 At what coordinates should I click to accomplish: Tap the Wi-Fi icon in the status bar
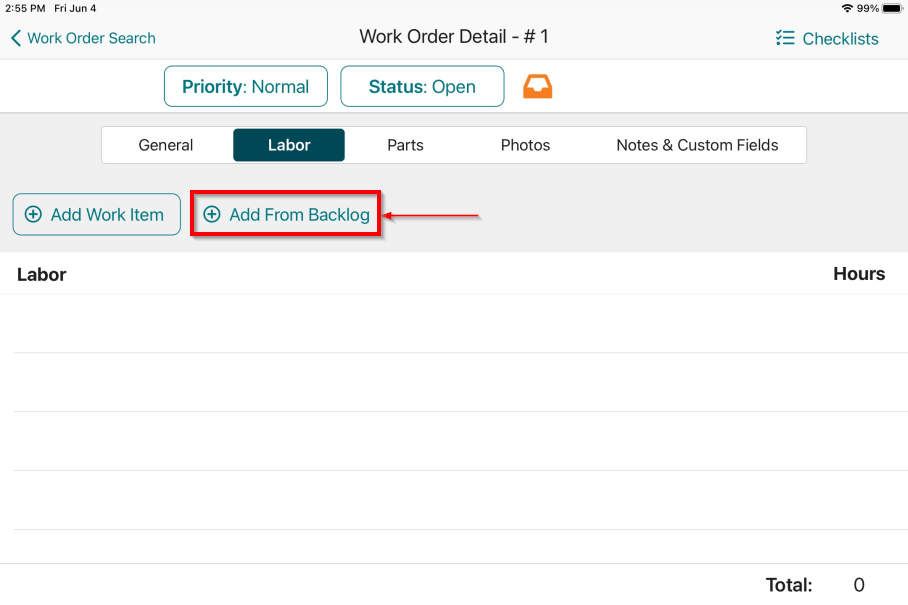point(846,7)
